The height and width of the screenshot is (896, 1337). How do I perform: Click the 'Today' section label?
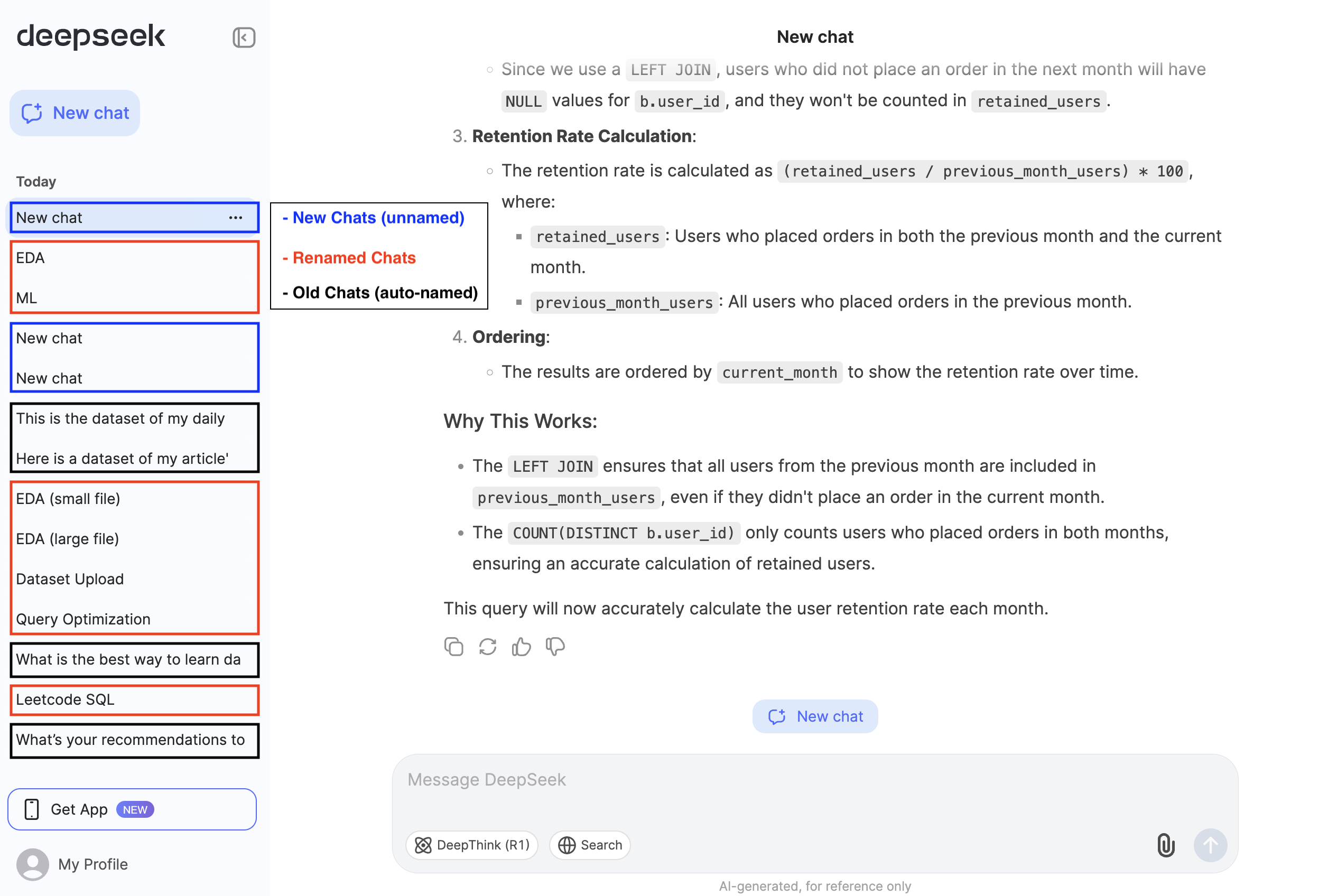[36, 182]
